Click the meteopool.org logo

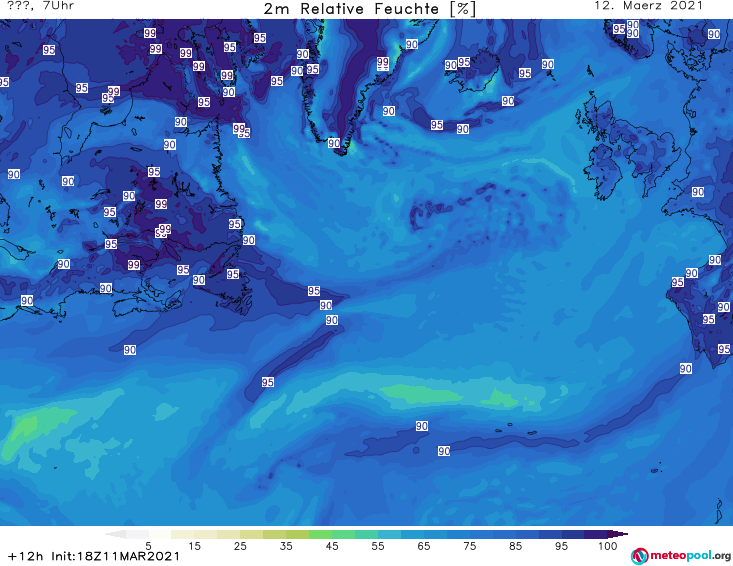click(x=681, y=556)
